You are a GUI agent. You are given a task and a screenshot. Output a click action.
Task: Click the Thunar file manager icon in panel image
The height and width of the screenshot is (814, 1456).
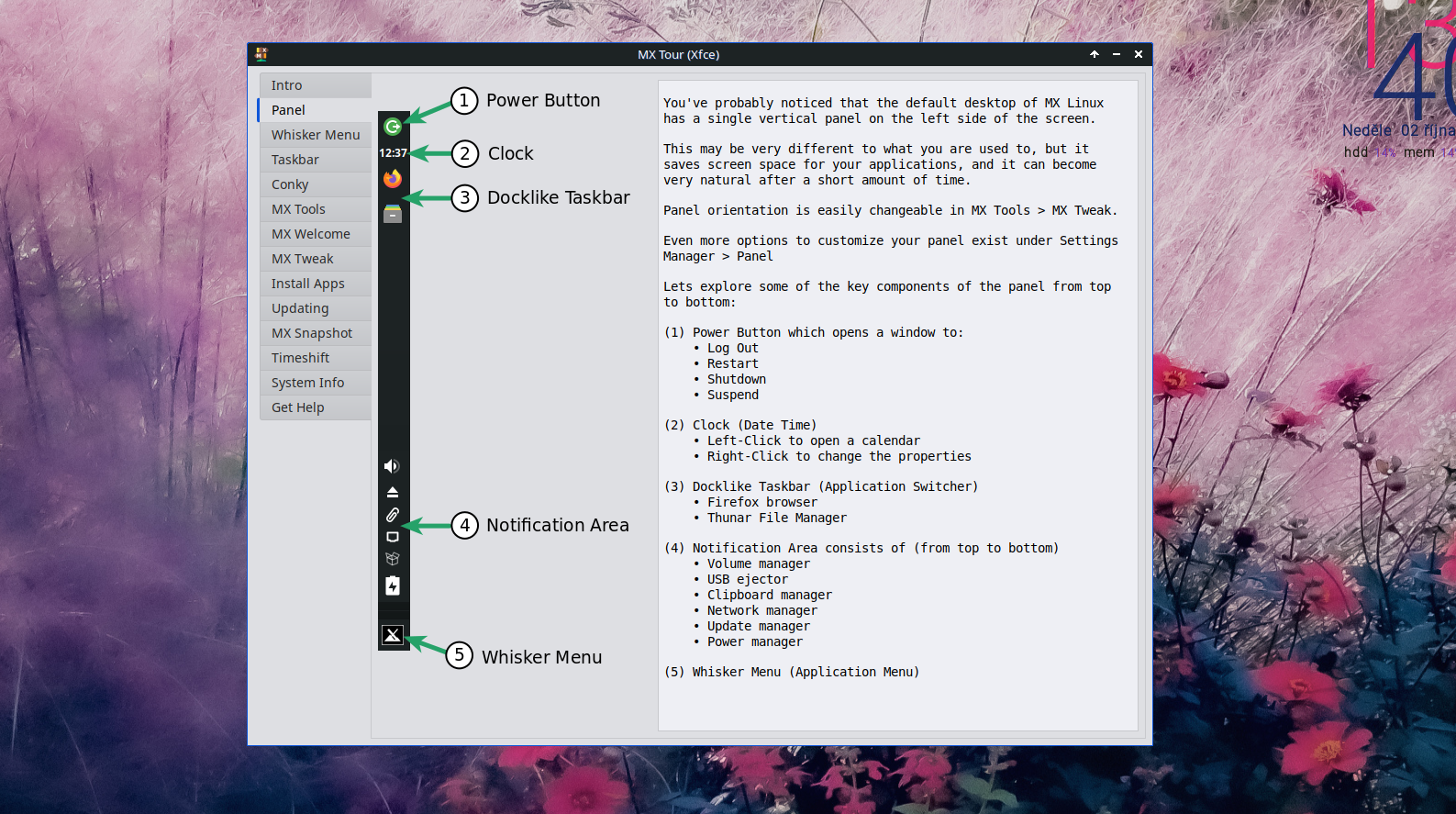393,214
